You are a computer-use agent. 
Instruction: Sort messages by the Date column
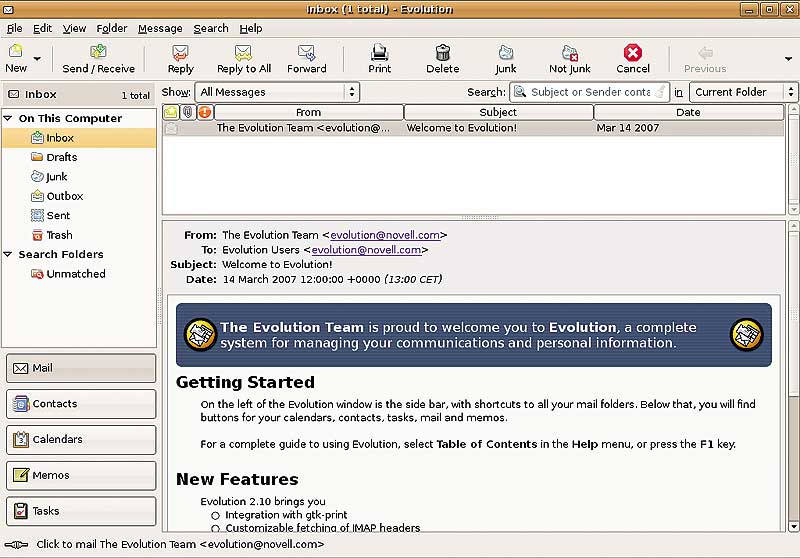tap(688, 112)
